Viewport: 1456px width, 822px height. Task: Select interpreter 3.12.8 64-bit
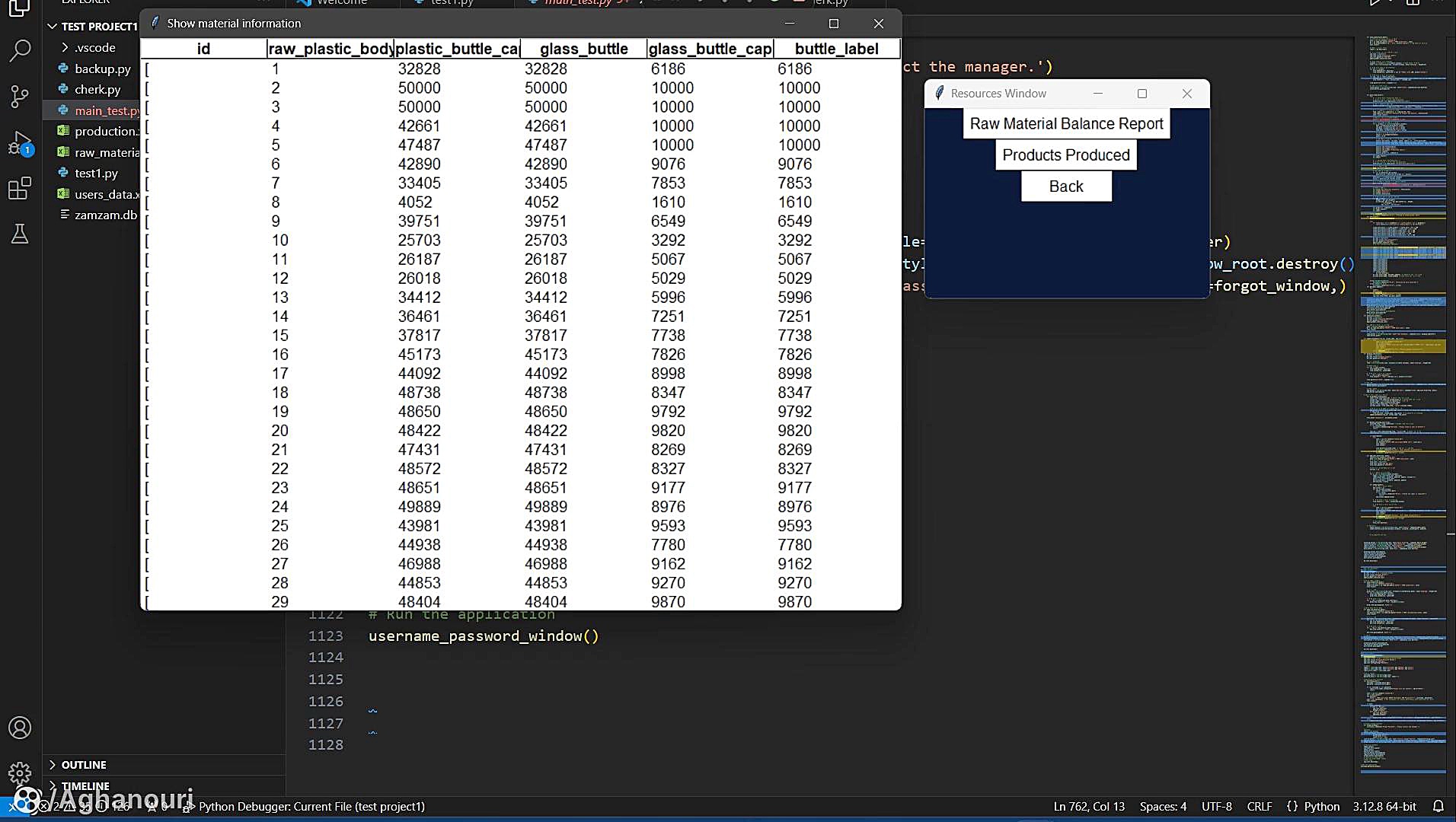(1384, 806)
